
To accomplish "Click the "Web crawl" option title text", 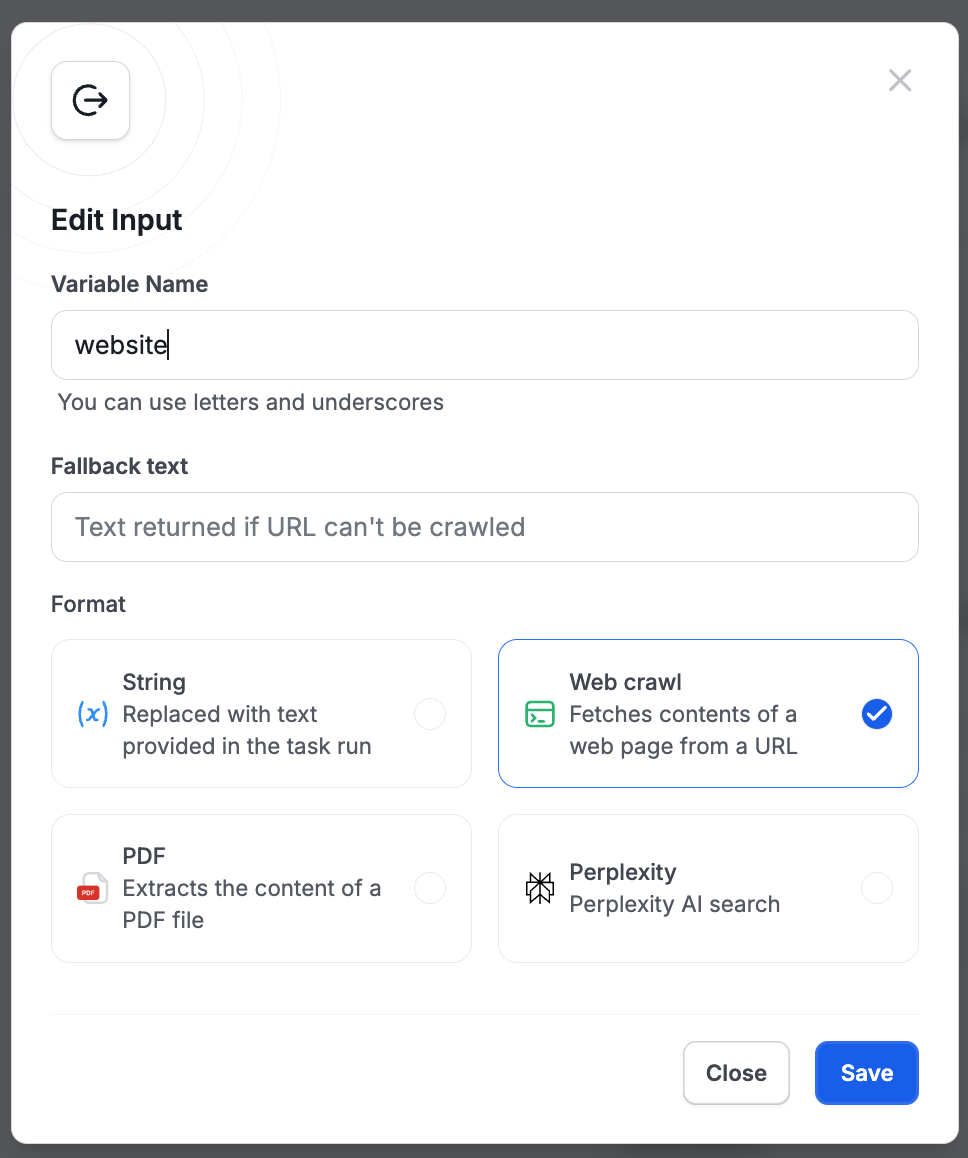I will [625, 682].
